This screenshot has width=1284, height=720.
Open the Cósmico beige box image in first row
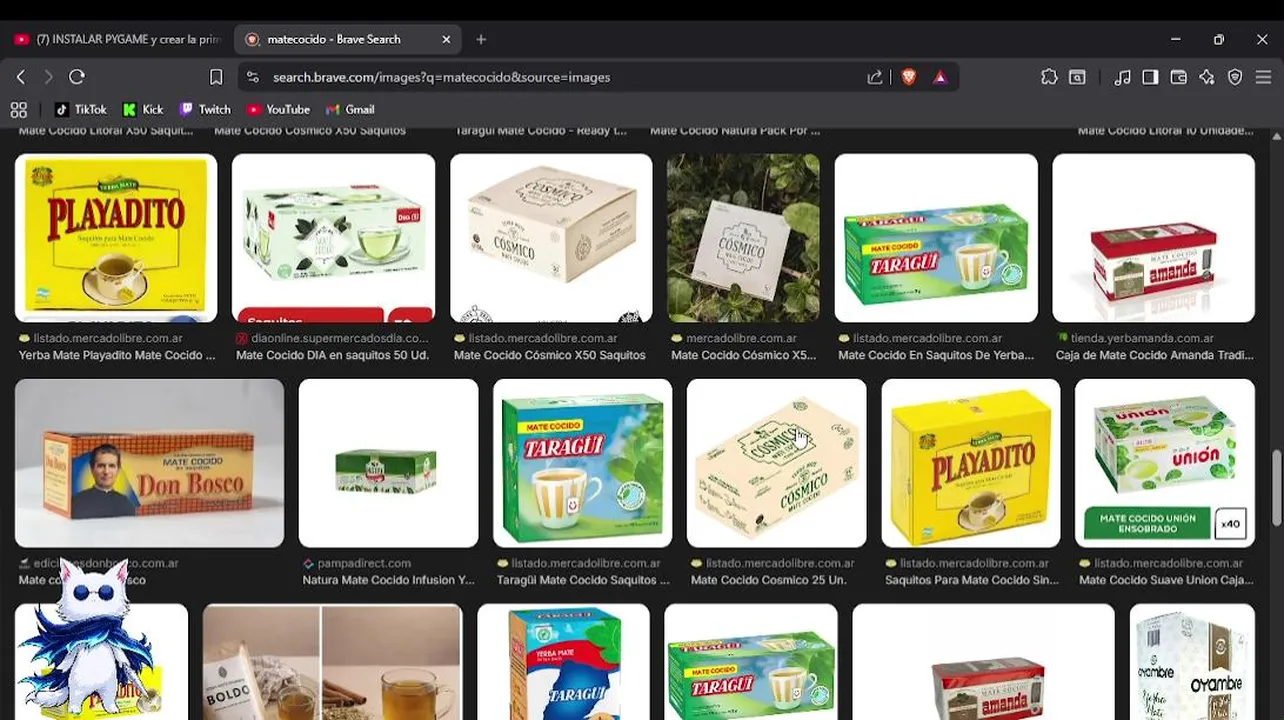(551, 238)
